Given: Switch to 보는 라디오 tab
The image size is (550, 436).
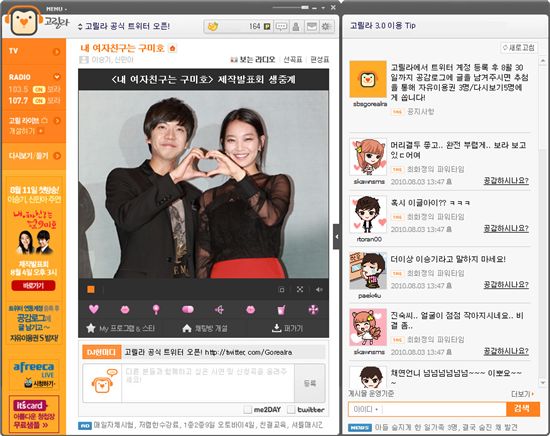Looking at the screenshot, I should point(253,60).
